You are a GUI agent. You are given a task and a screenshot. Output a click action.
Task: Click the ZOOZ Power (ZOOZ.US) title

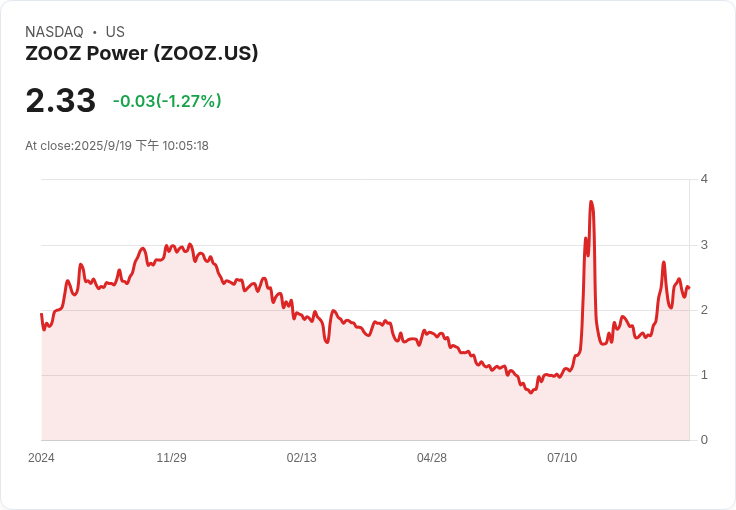141,53
